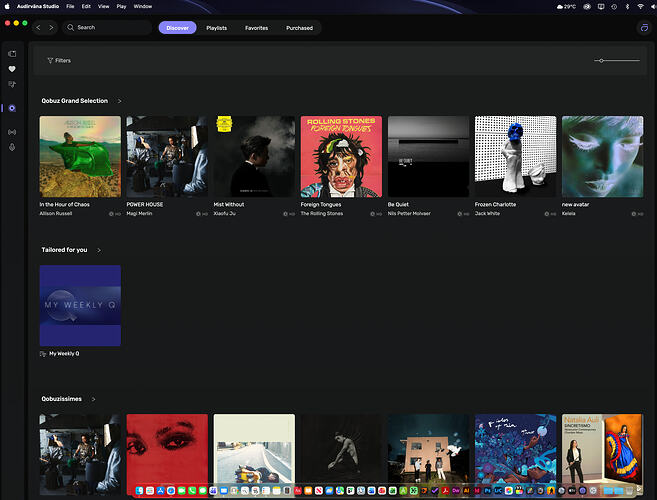Open Favorites heart icon in sidebar
Image resolution: width=657 pixels, height=500 pixels.
tap(12, 69)
